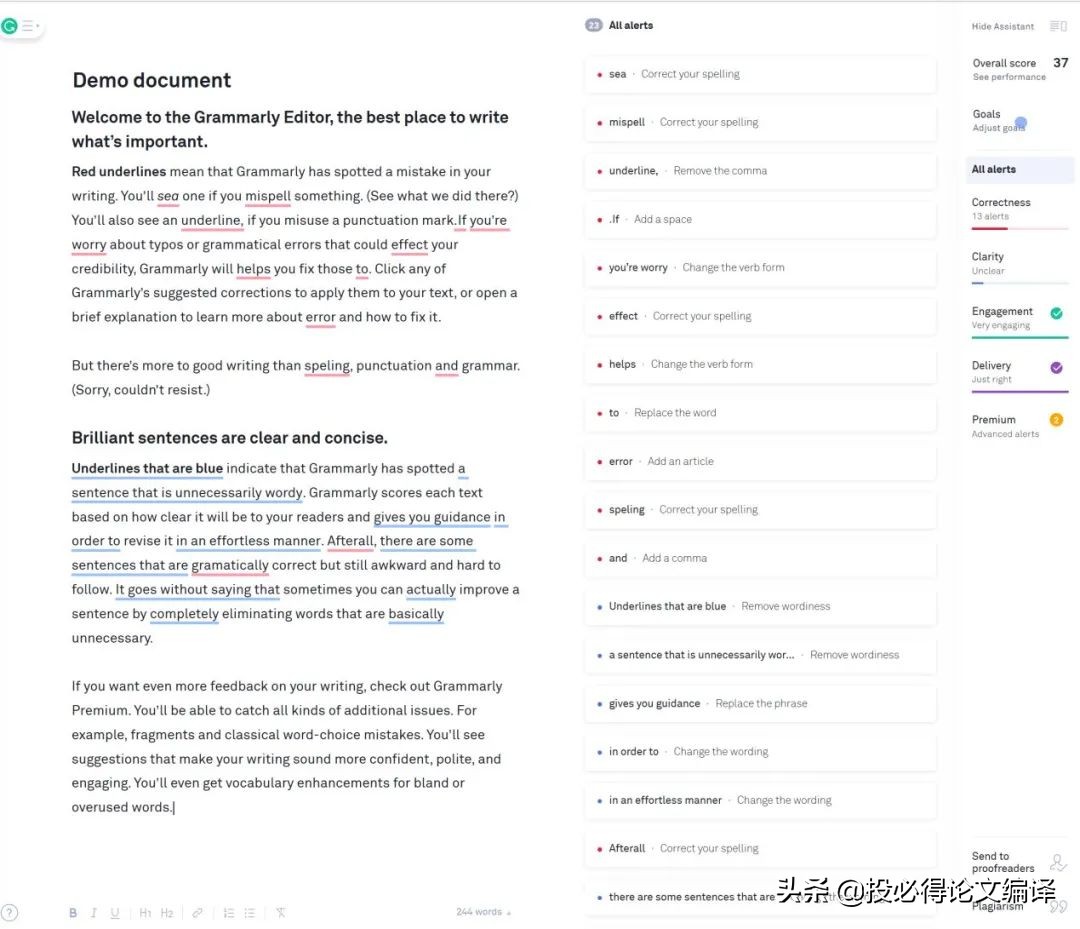
Task: Expand the 'sea' spelling alert
Action: pos(760,74)
